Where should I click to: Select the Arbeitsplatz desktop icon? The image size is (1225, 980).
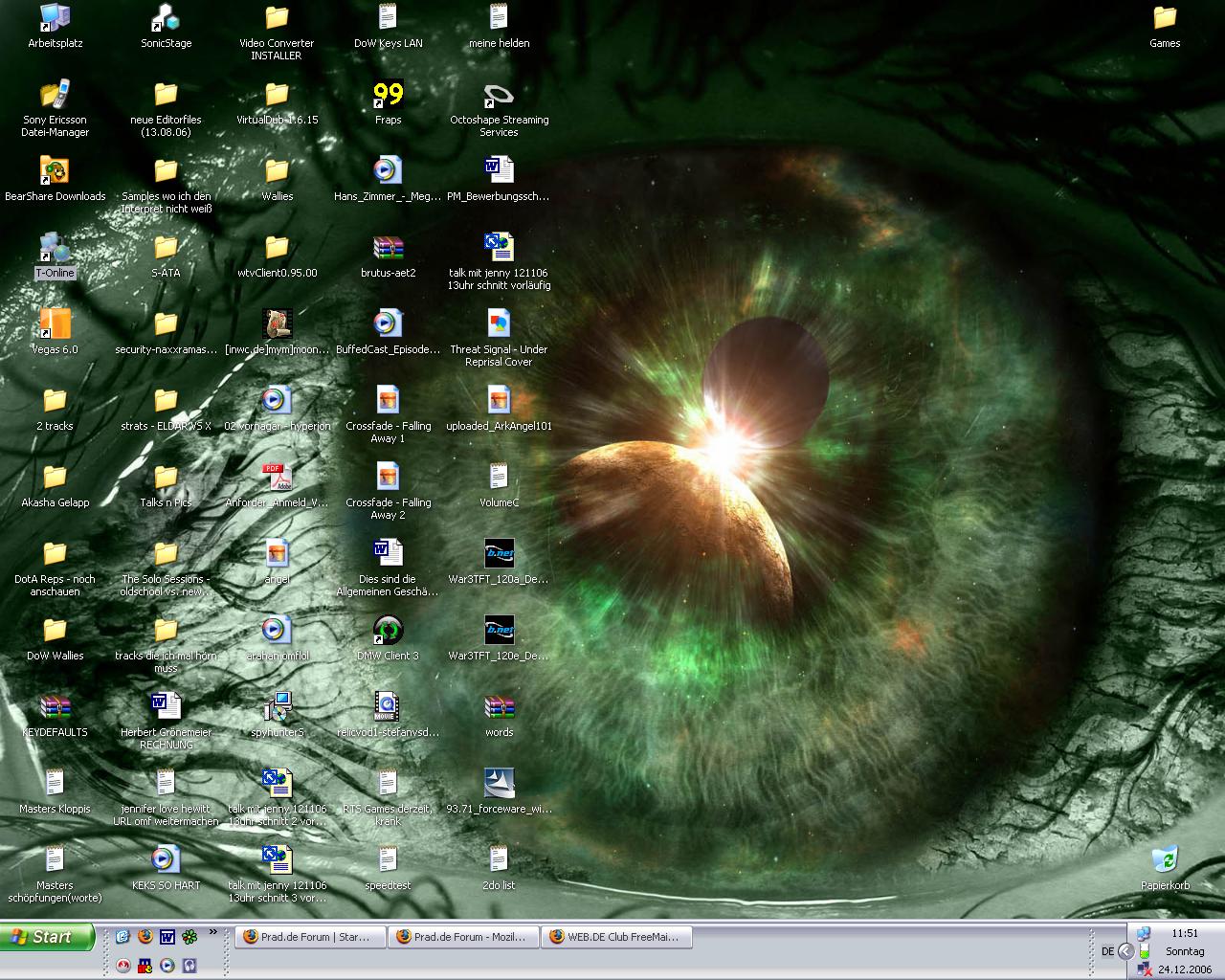click(x=55, y=18)
